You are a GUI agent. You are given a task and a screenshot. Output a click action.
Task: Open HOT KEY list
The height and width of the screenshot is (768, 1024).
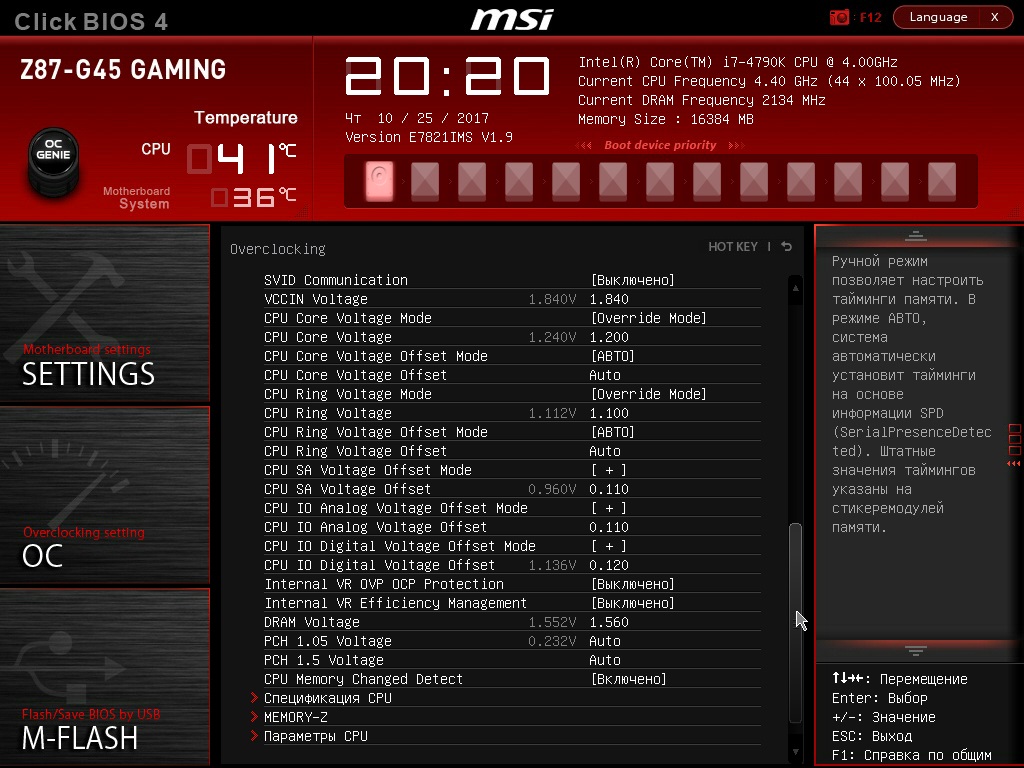733,246
